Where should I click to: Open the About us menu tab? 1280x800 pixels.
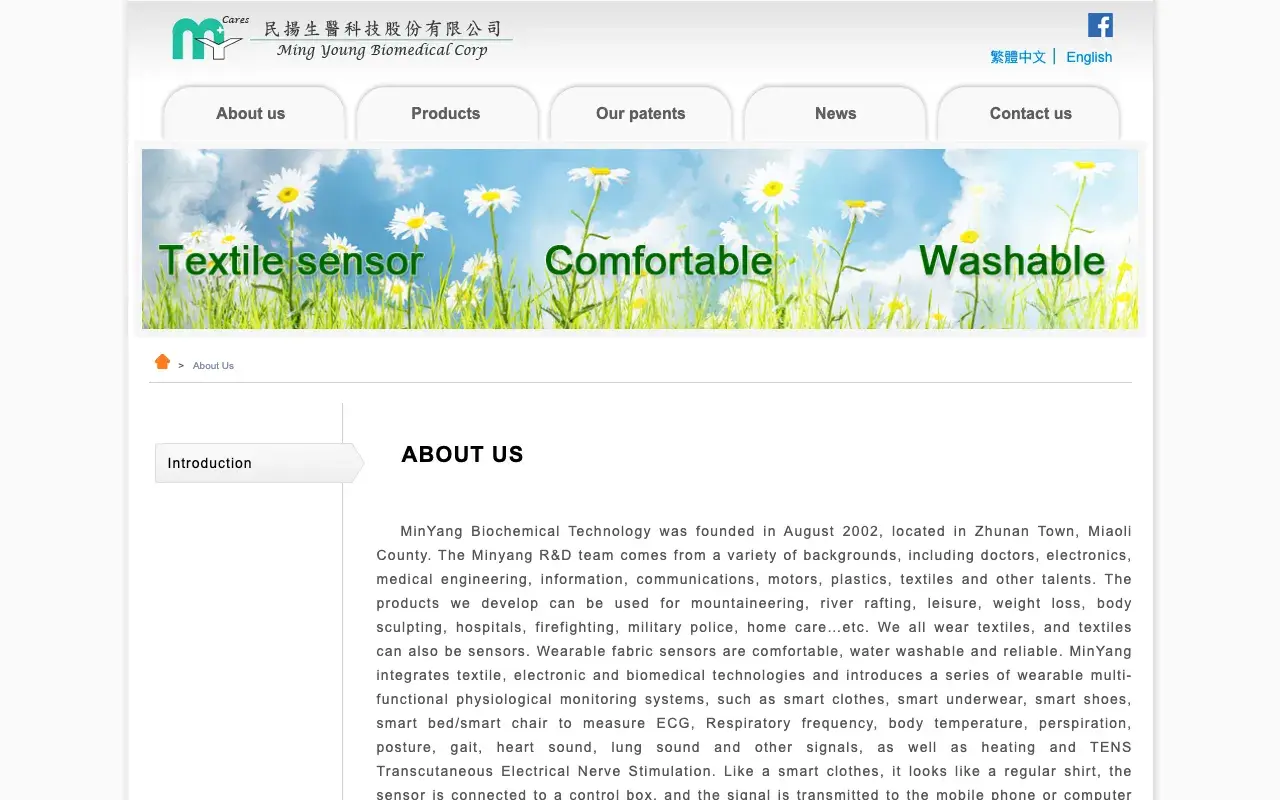pyautogui.click(x=254, y=113)
